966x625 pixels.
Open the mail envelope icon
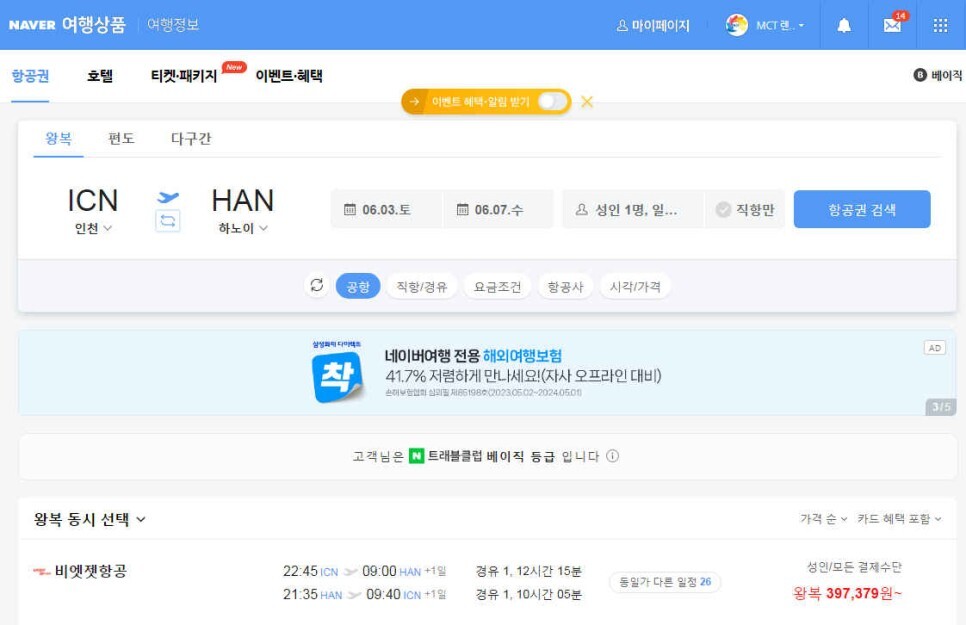pos(892,25)
